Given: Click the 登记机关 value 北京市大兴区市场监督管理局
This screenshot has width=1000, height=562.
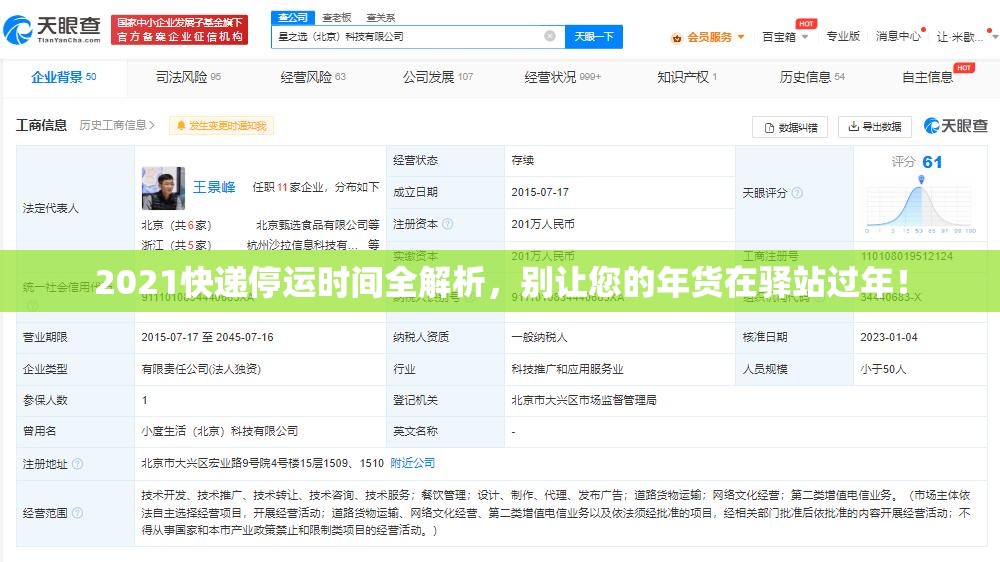Looking at the screenshot, I should point(584,400).
